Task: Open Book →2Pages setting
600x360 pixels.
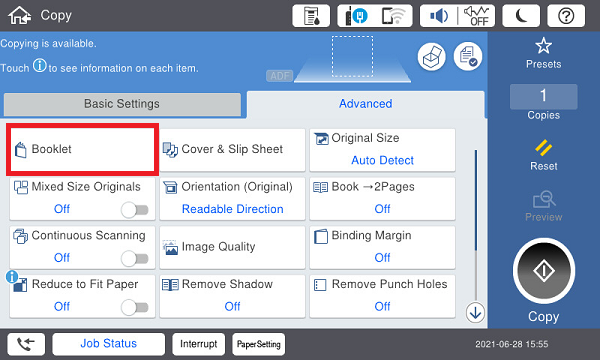Action: pos(382,199)
